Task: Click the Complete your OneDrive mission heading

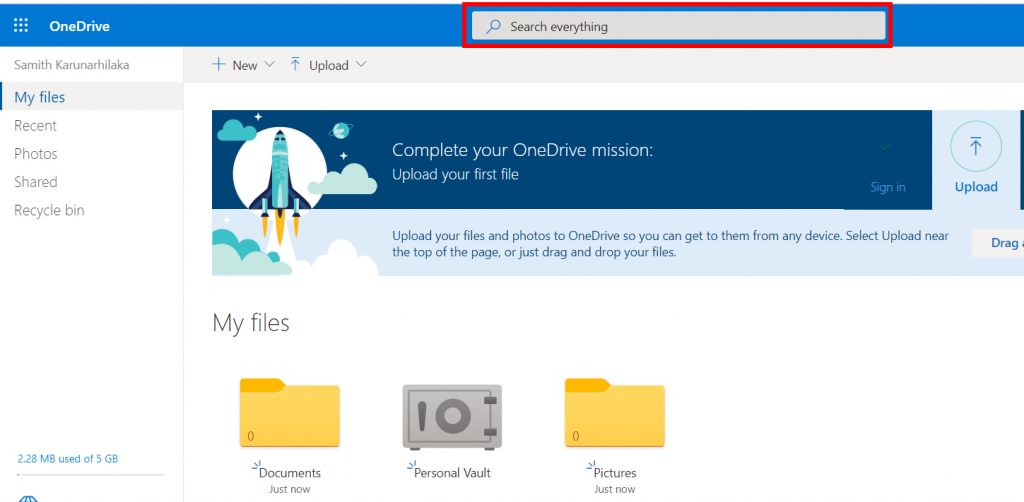Action: coord(522,151)
